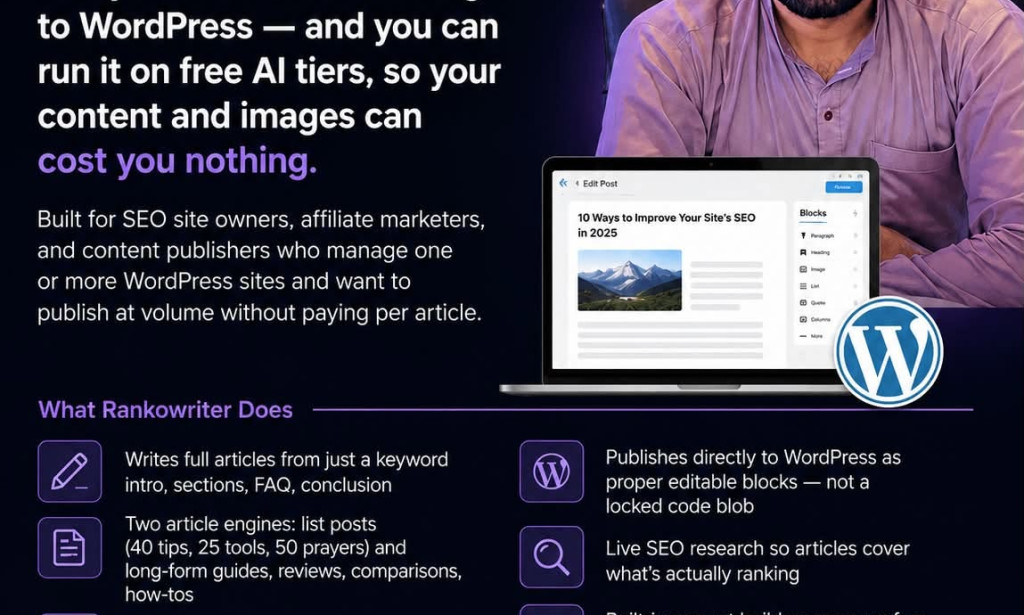Screen dimensions: 1024x615
Task: Click the document article engines icon
Action: click(70, 548)
